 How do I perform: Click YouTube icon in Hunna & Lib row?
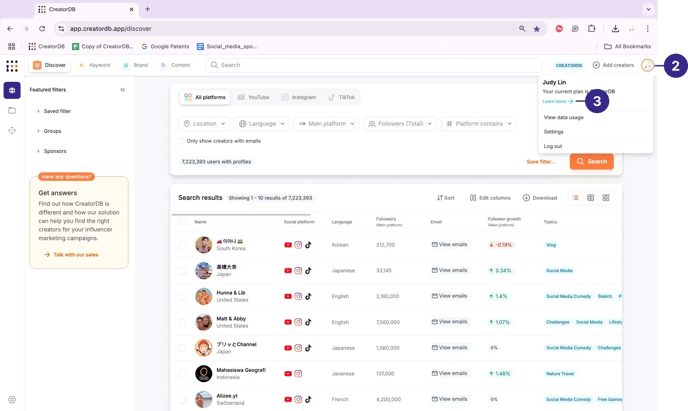288,297
